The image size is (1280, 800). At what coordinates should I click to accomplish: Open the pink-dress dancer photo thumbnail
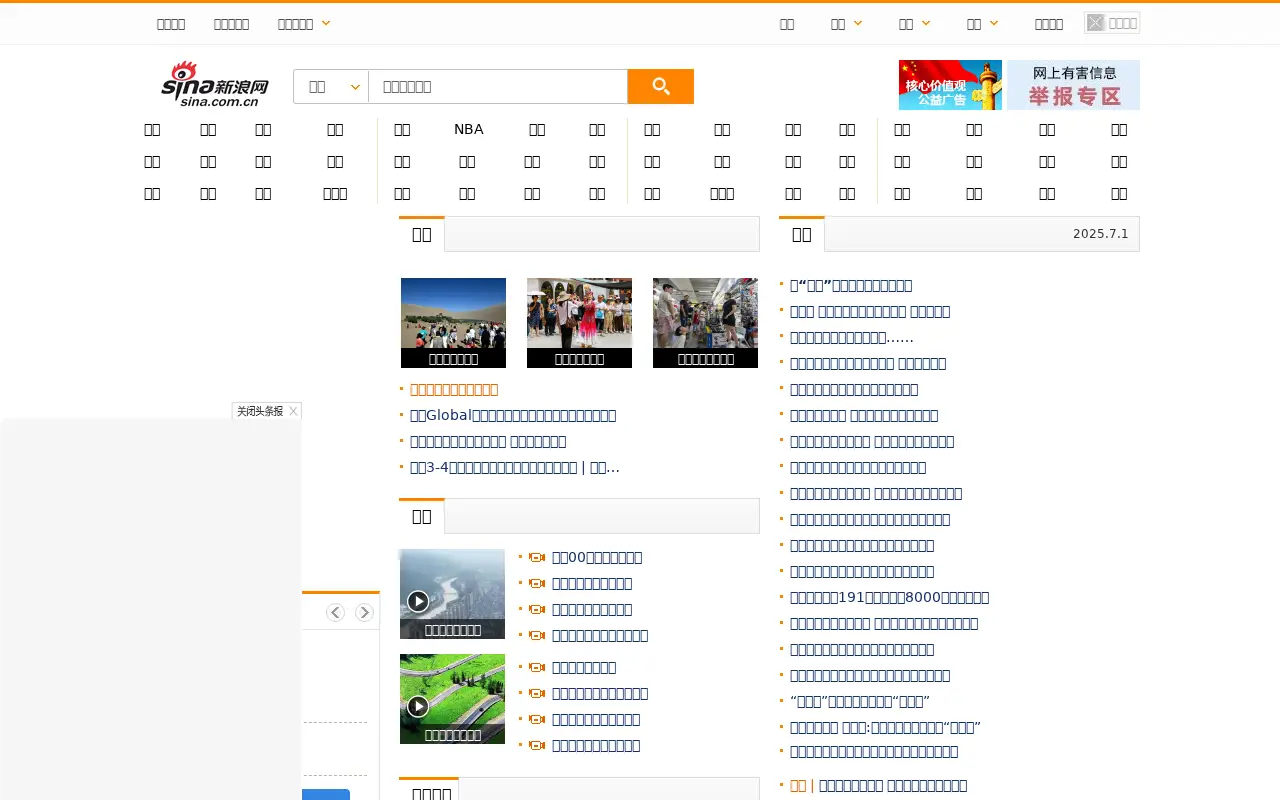point(579,323)
